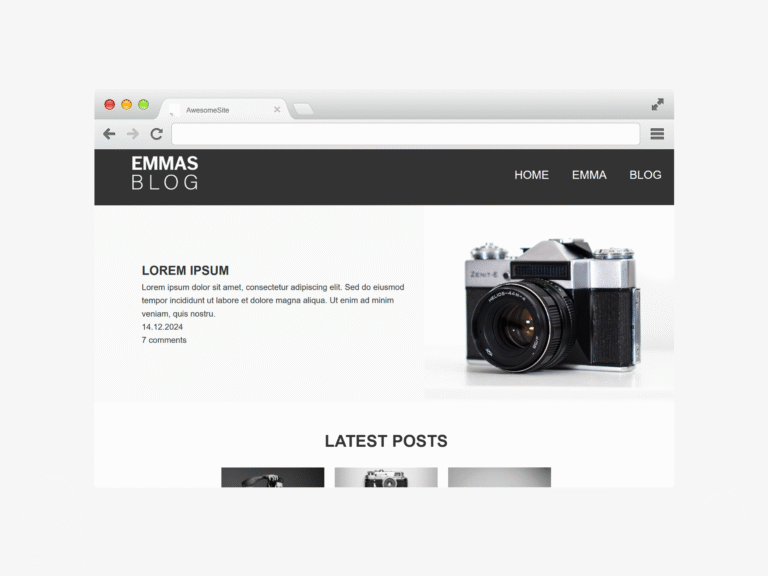Open the LOREM IPSUM post title

pos(185,270)
